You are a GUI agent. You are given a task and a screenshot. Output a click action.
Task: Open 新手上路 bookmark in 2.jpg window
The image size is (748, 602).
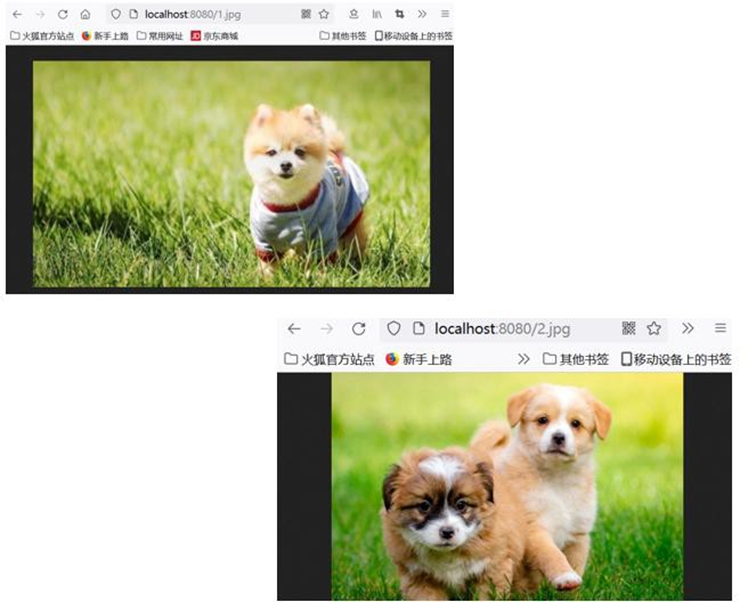point(419,359)
